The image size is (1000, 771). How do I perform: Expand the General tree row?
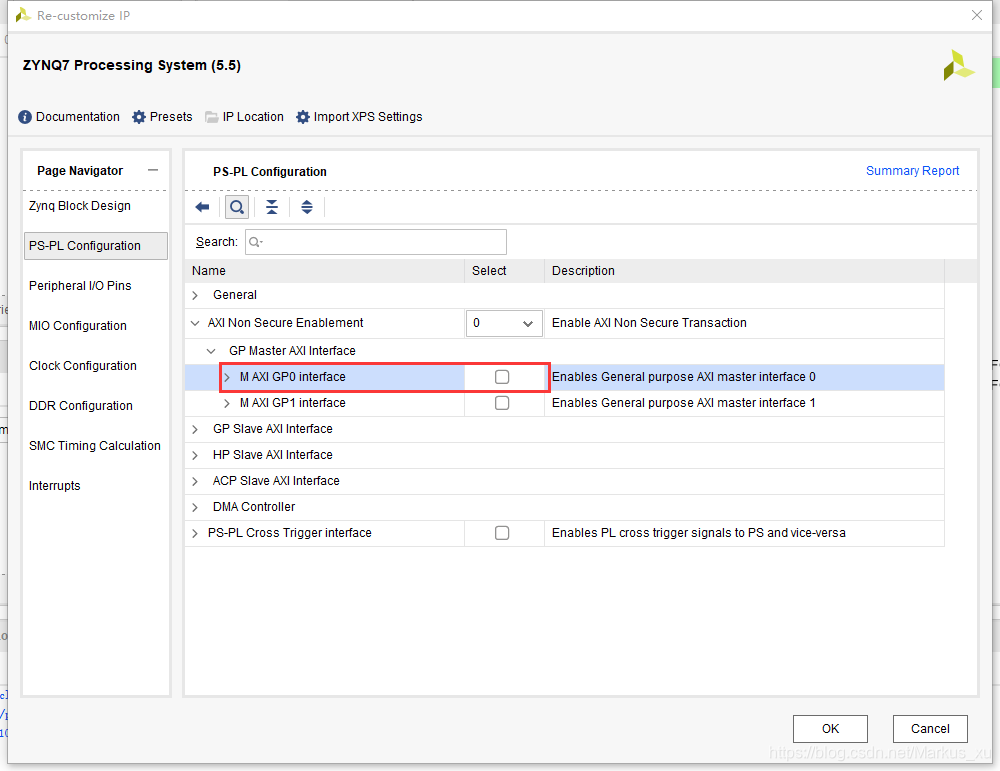click(x=195, y=295)
